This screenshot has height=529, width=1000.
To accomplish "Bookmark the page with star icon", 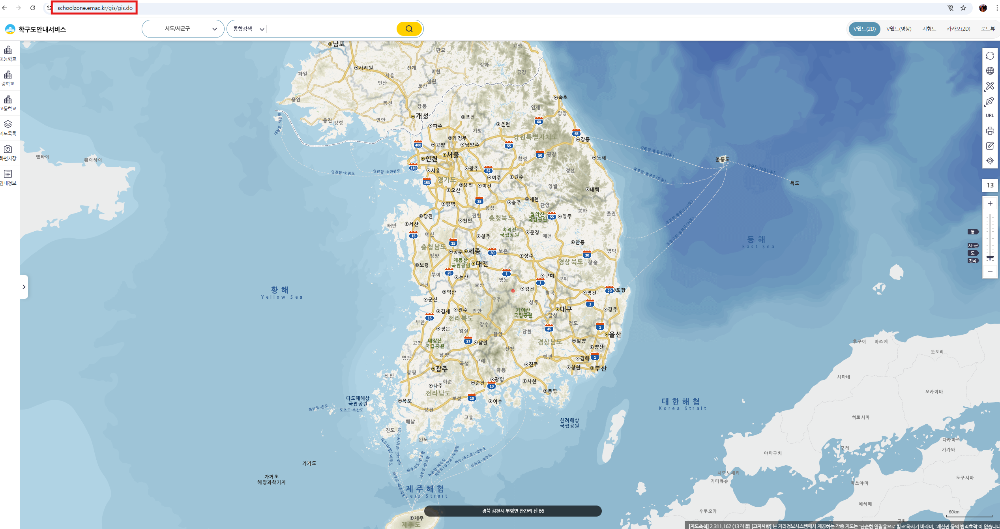I will click(963, 8).
